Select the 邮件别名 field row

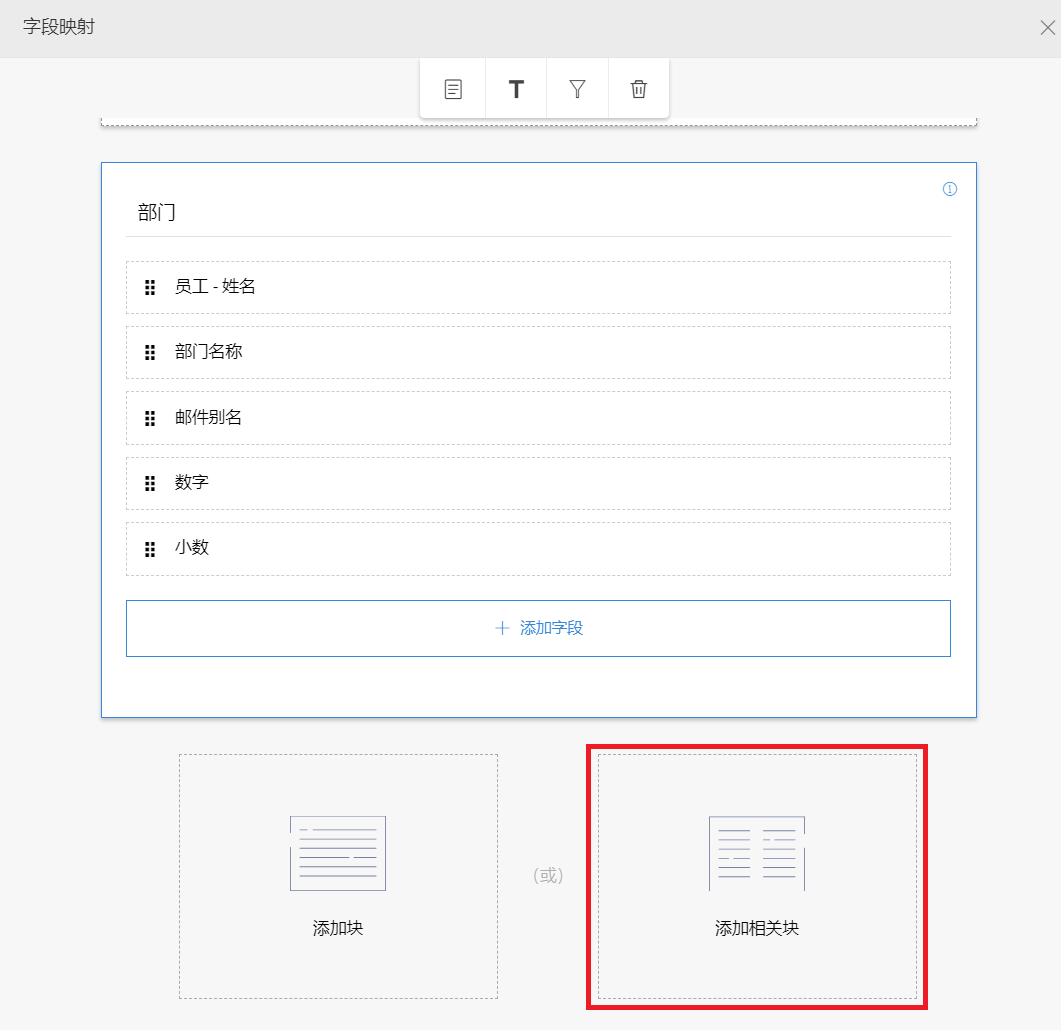538,418
